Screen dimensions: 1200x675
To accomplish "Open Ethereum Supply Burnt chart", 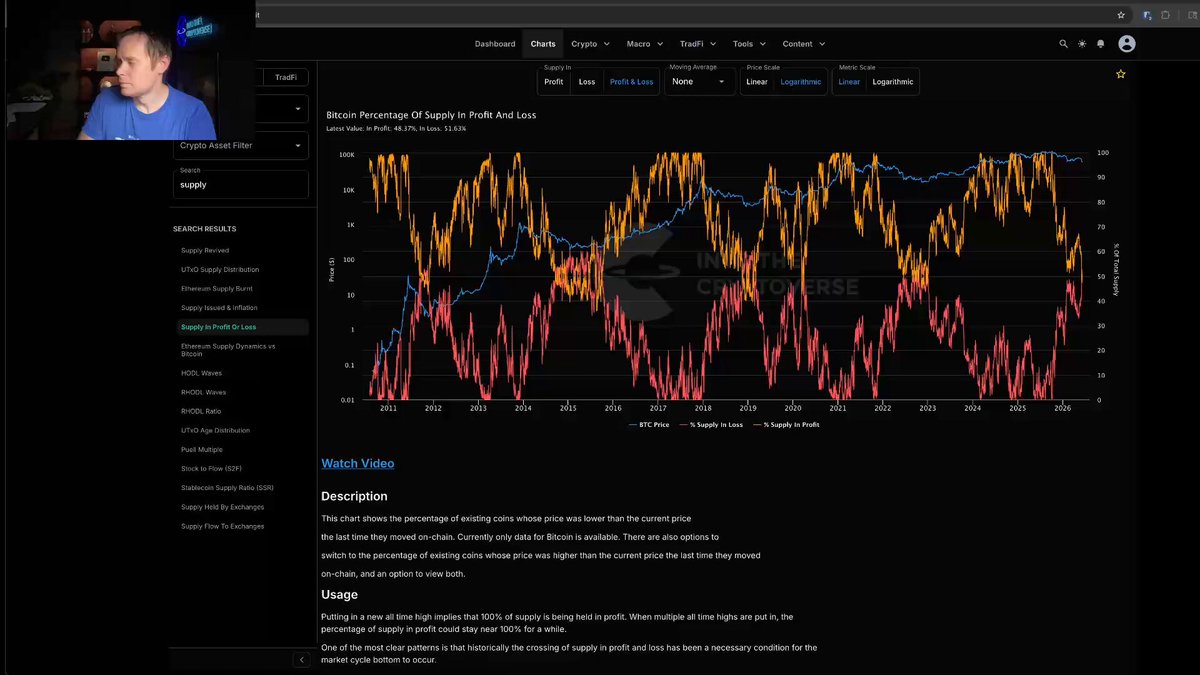I will pyautogui.click(x=217, y=289).
